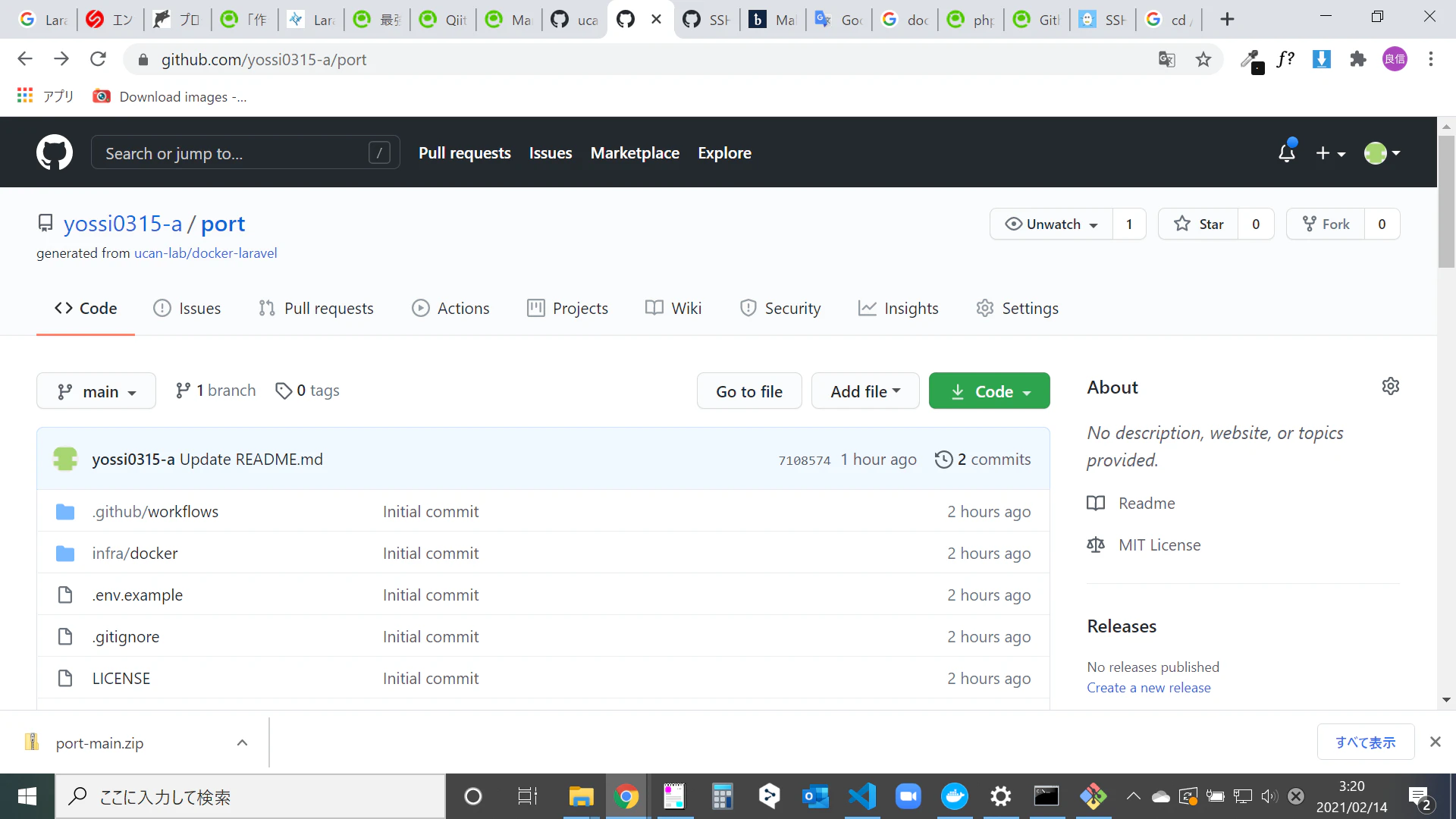Toggle Unwatch for the repository
The height and width of the screenshot is (819, 1456).
pos(1052,224)
